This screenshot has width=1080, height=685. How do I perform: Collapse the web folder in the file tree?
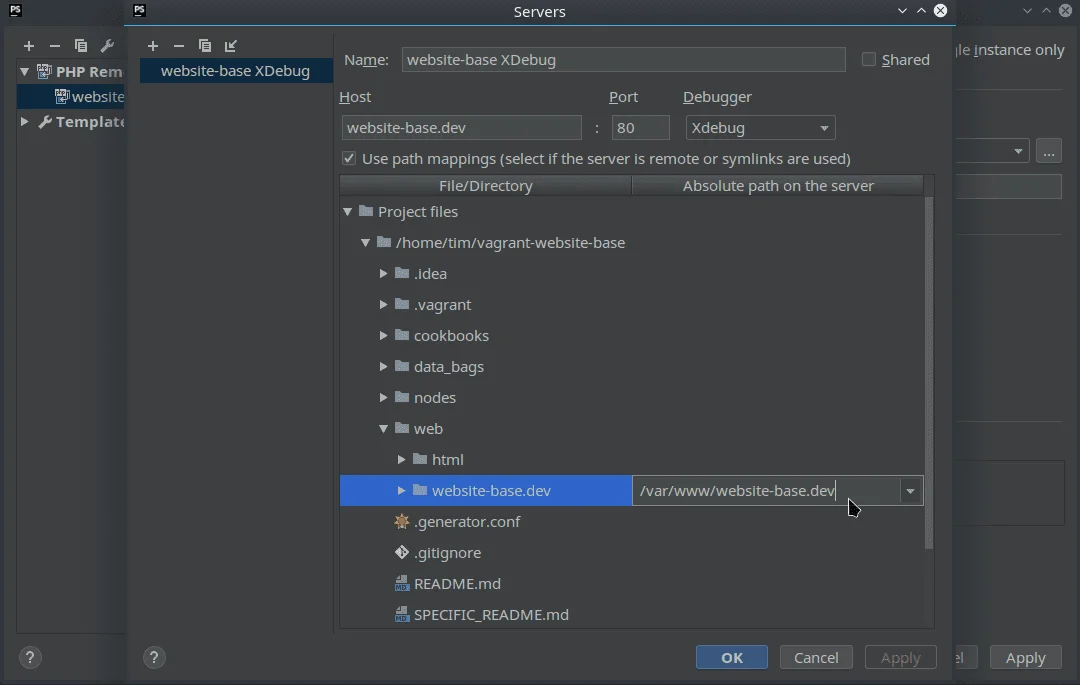click(383, 428)
